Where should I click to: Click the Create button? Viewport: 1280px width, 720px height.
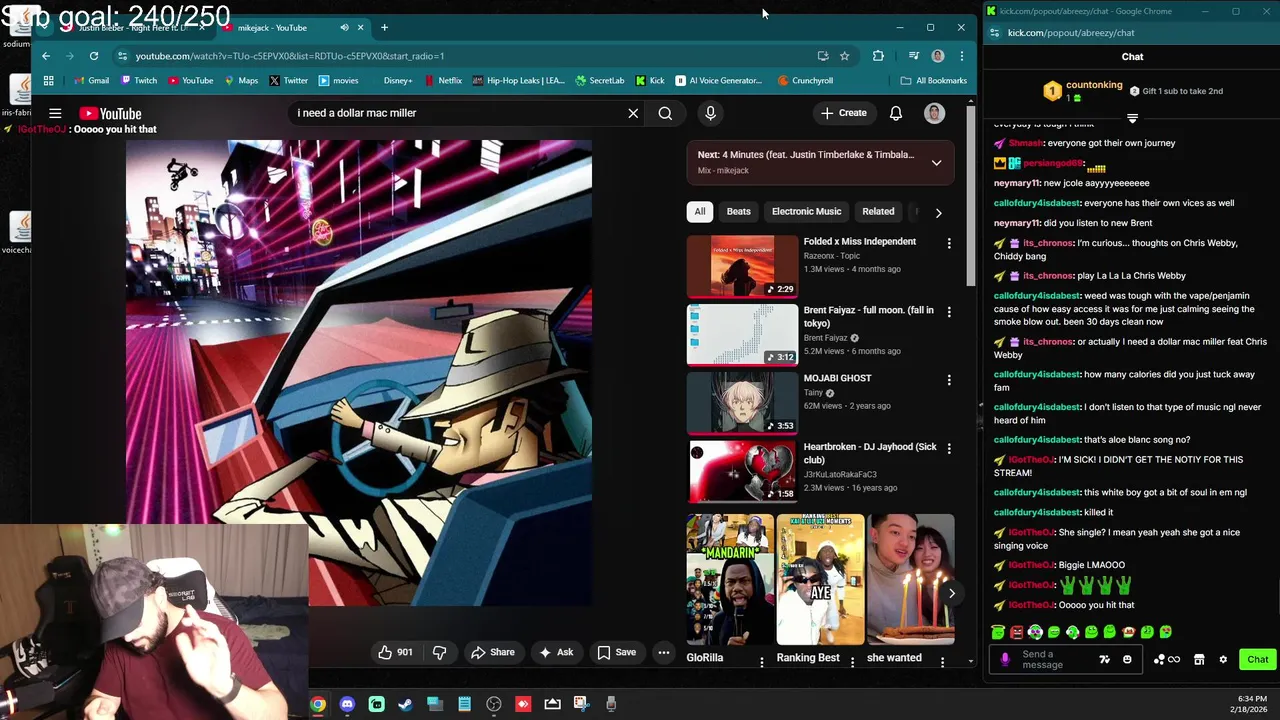(x=844, y=113)
